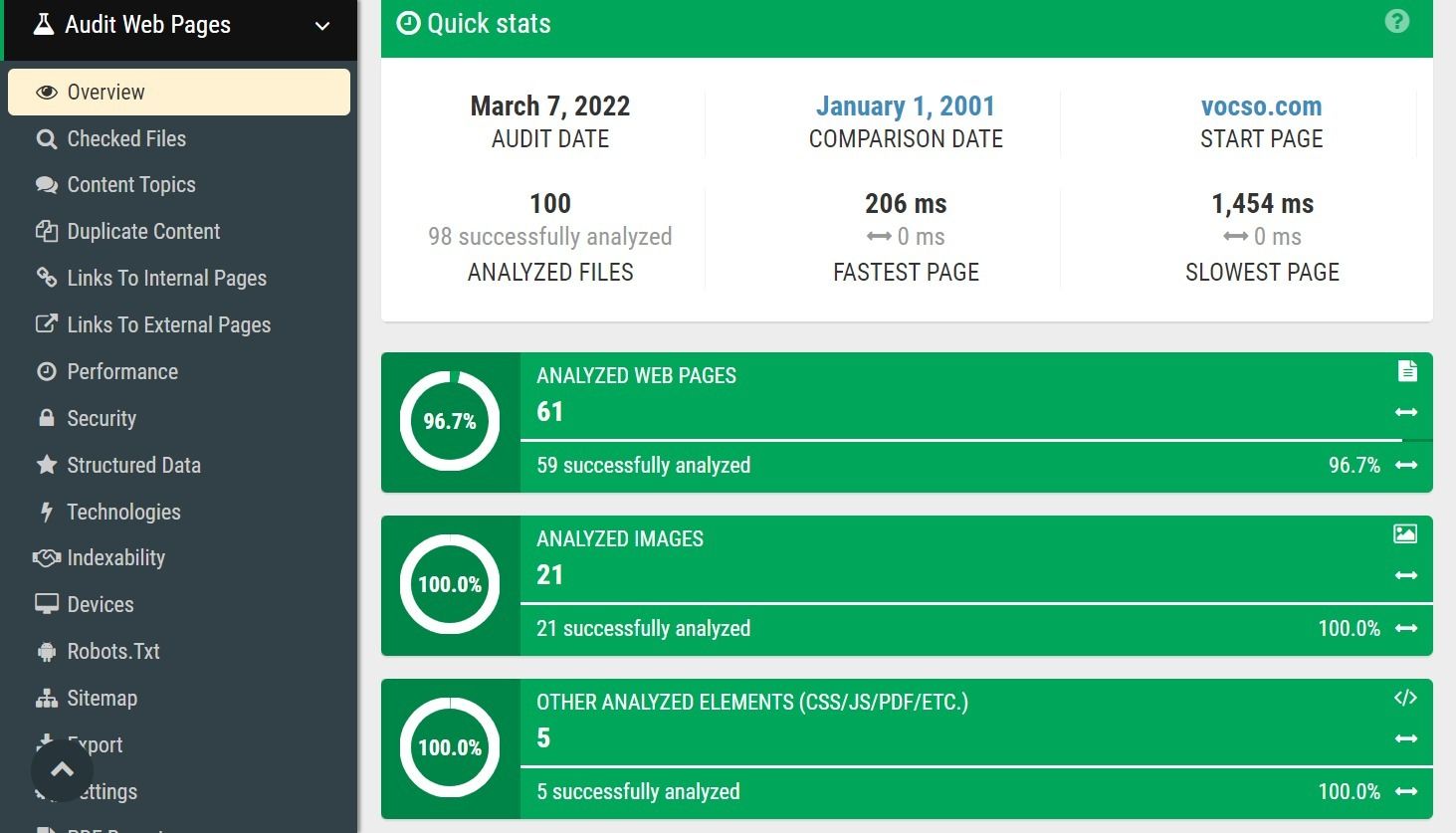This screenshot has width=1456, height=833.
Task: Open Other Analyzed Elements (CSS/JS/PDF/ETC.)
Action: [x=752, y=702]
